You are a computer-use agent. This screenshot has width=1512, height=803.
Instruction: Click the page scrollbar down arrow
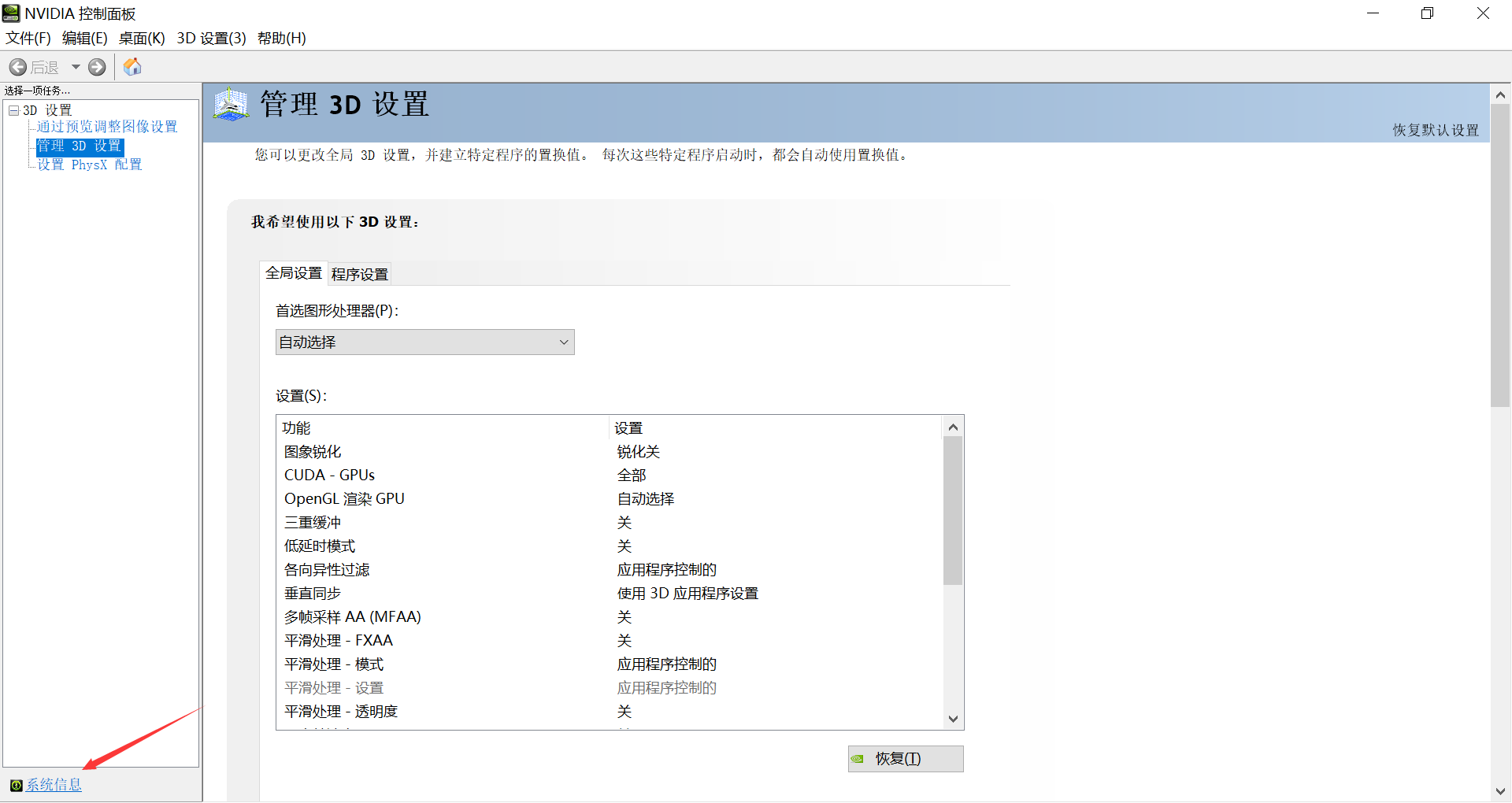coord(1500,791)
